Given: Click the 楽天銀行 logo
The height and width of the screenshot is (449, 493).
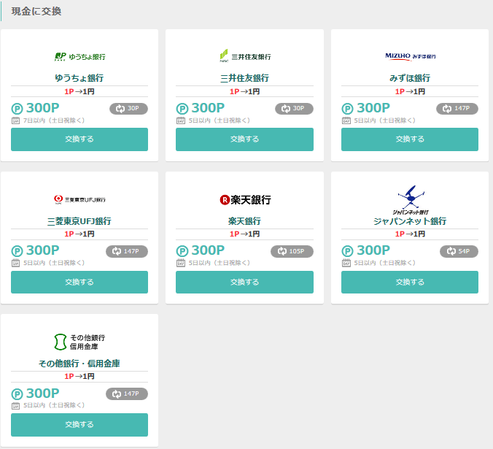Looking at the screenshot, I should (245, 200).
